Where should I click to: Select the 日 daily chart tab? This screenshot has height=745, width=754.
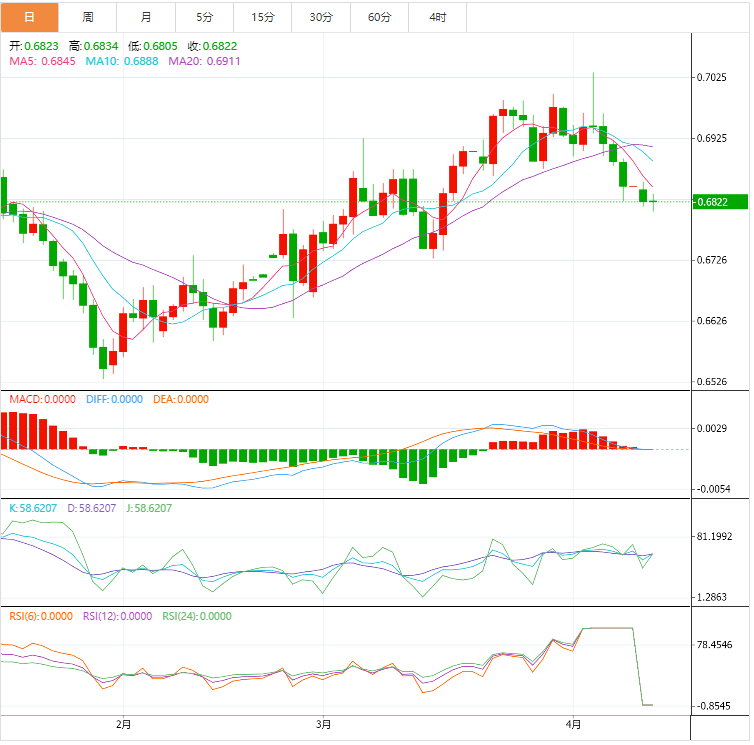(29, 17)
